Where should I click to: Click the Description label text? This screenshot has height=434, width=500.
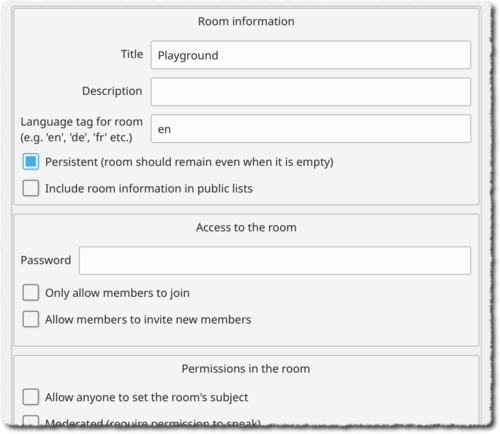[112, 91]
